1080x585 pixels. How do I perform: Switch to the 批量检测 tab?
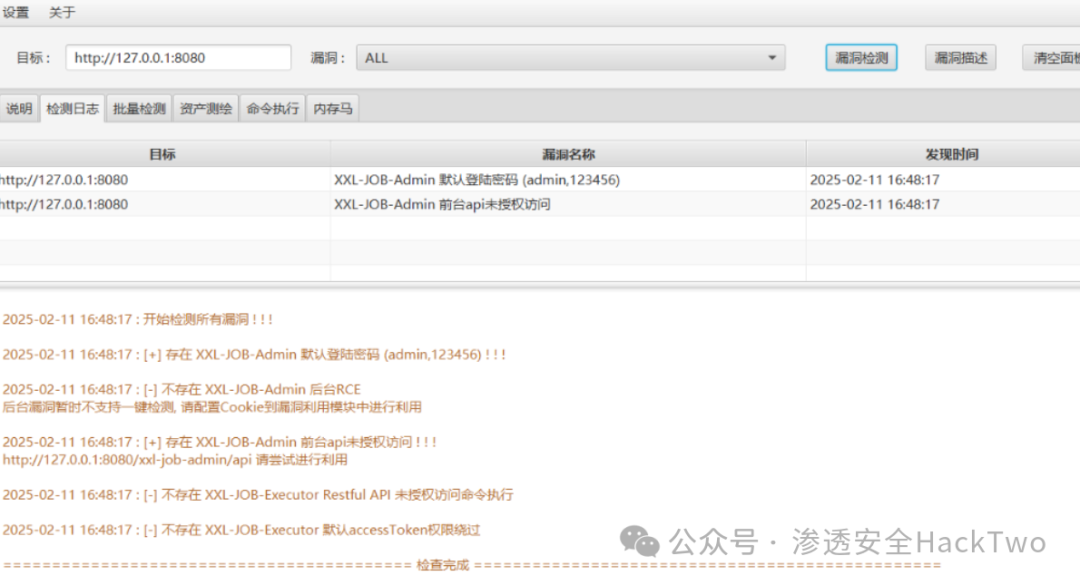pyautogui.click(x=139, y=108)
